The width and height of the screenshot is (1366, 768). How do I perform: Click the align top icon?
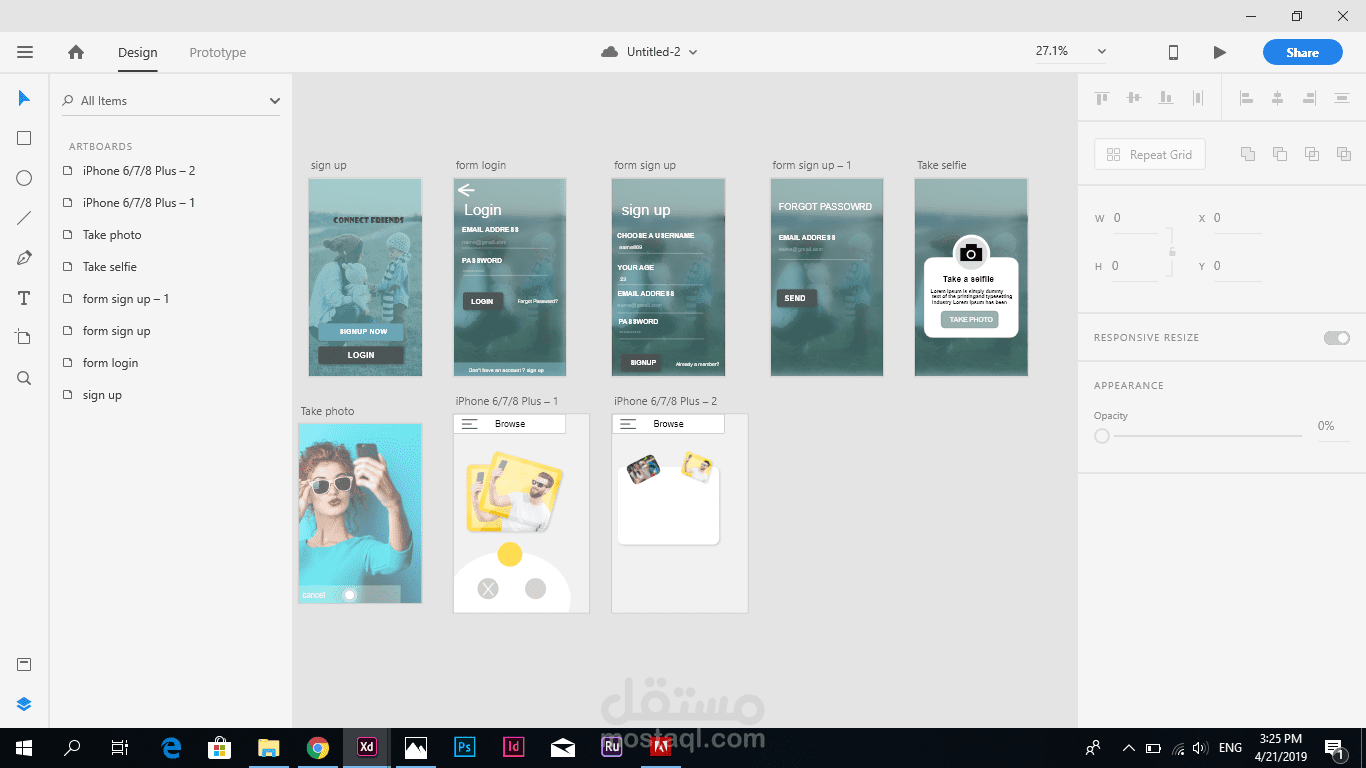[x=1101, y=98]
